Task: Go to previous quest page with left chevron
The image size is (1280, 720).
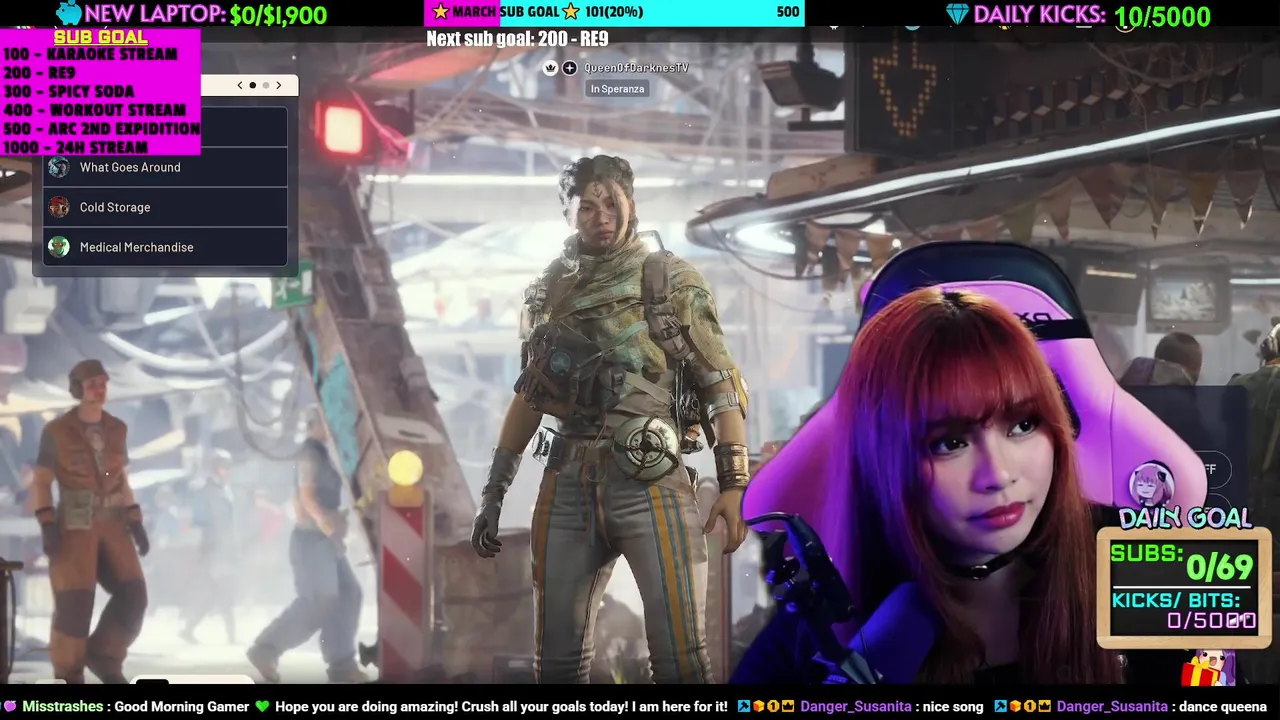Action: pyautogui.click(x=240, y=85)
